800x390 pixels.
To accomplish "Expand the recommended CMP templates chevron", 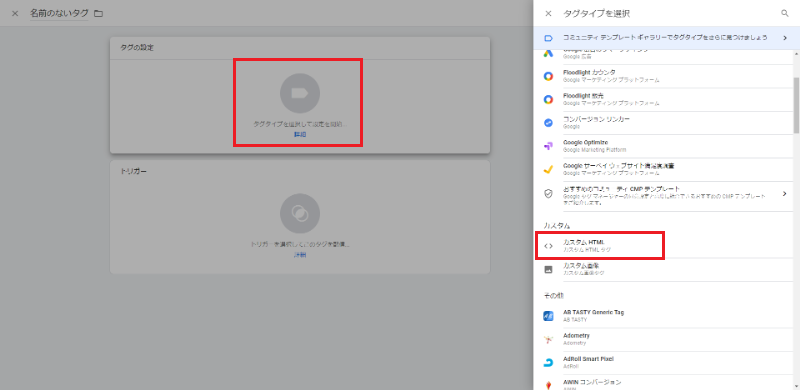I will [x=785, y=193].
